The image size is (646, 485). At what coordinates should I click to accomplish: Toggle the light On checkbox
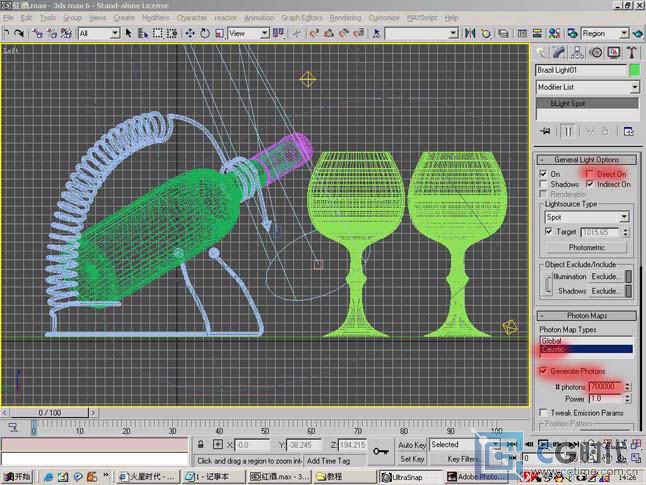click(x=543, y=173)
